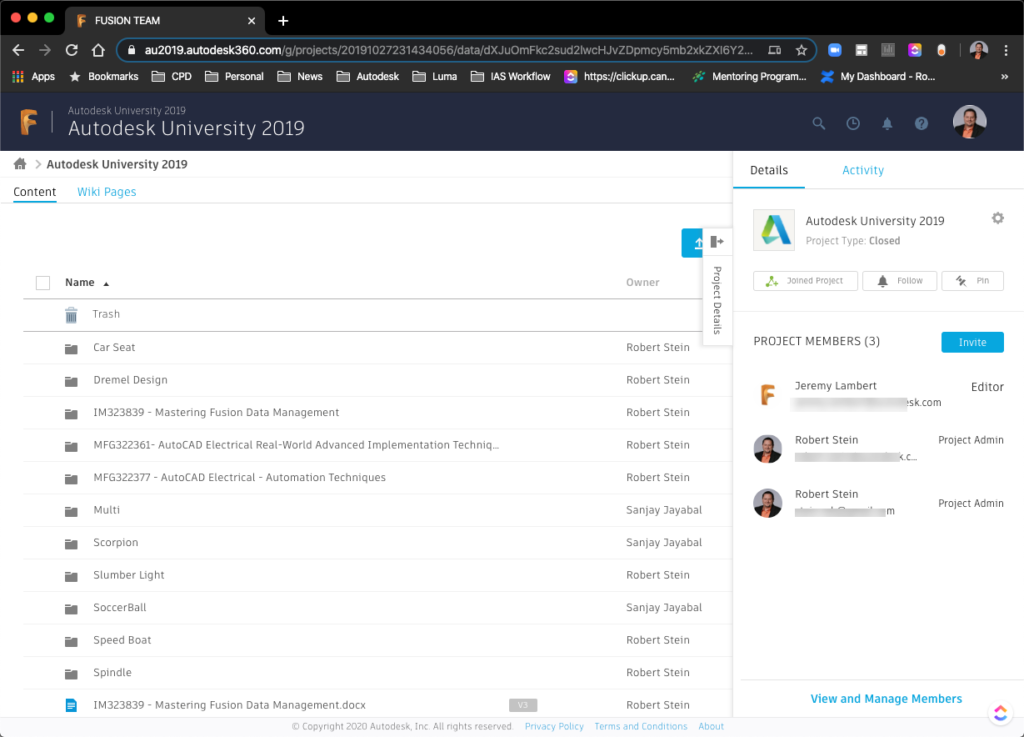The image size is (1024, 737).
Task: Toggle the select-all checkbox beside Name
Action: pos(43,283)
